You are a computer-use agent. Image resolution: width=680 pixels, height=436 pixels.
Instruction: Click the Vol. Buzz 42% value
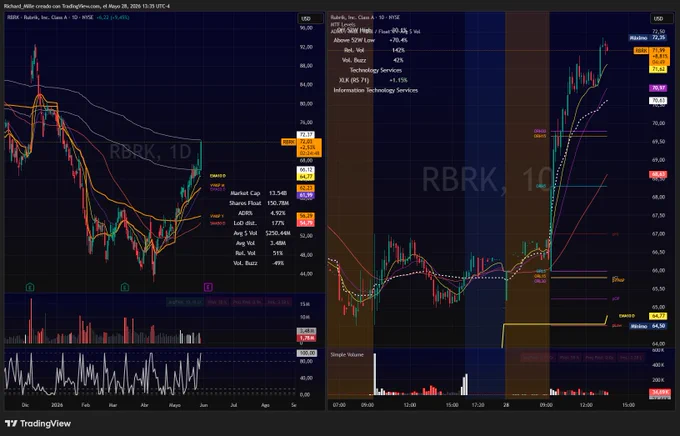click(x=398, y=60)
